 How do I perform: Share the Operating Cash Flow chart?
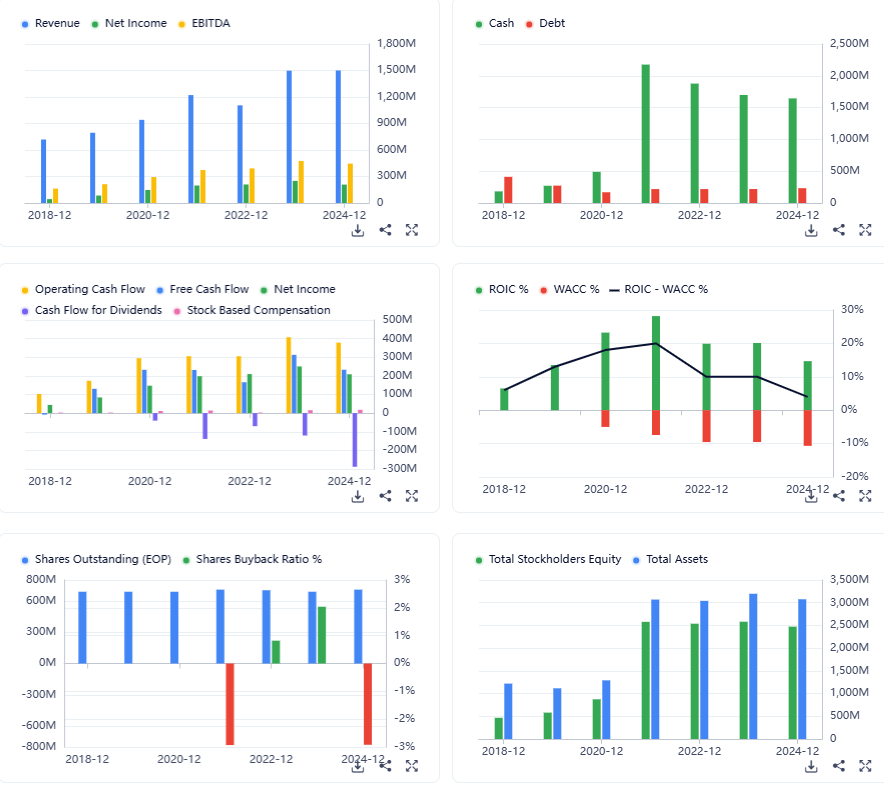pyautogui.click(x=385, y=496)
